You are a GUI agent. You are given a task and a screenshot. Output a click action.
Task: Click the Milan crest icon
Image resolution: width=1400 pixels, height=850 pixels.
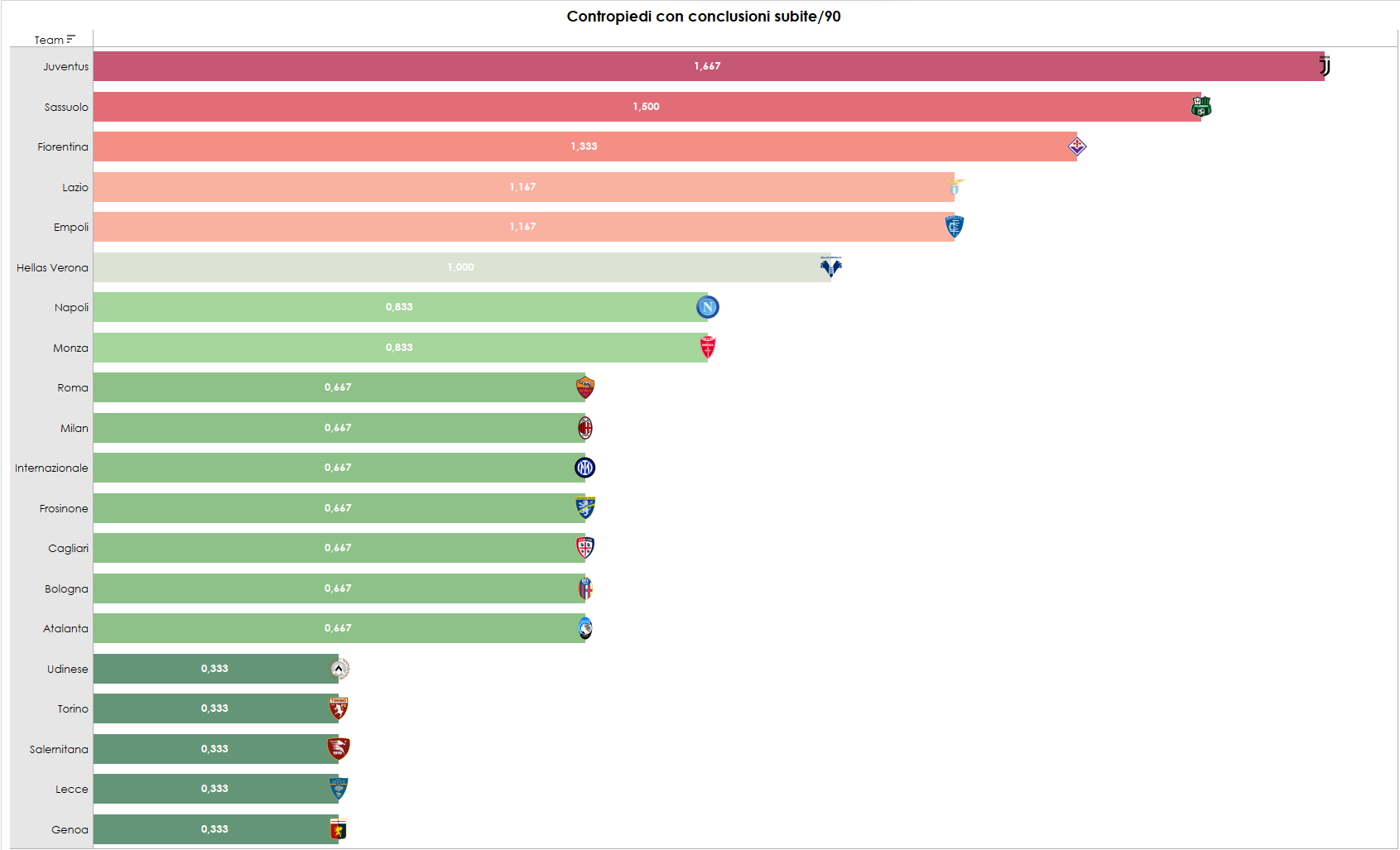tap(585, 428)
